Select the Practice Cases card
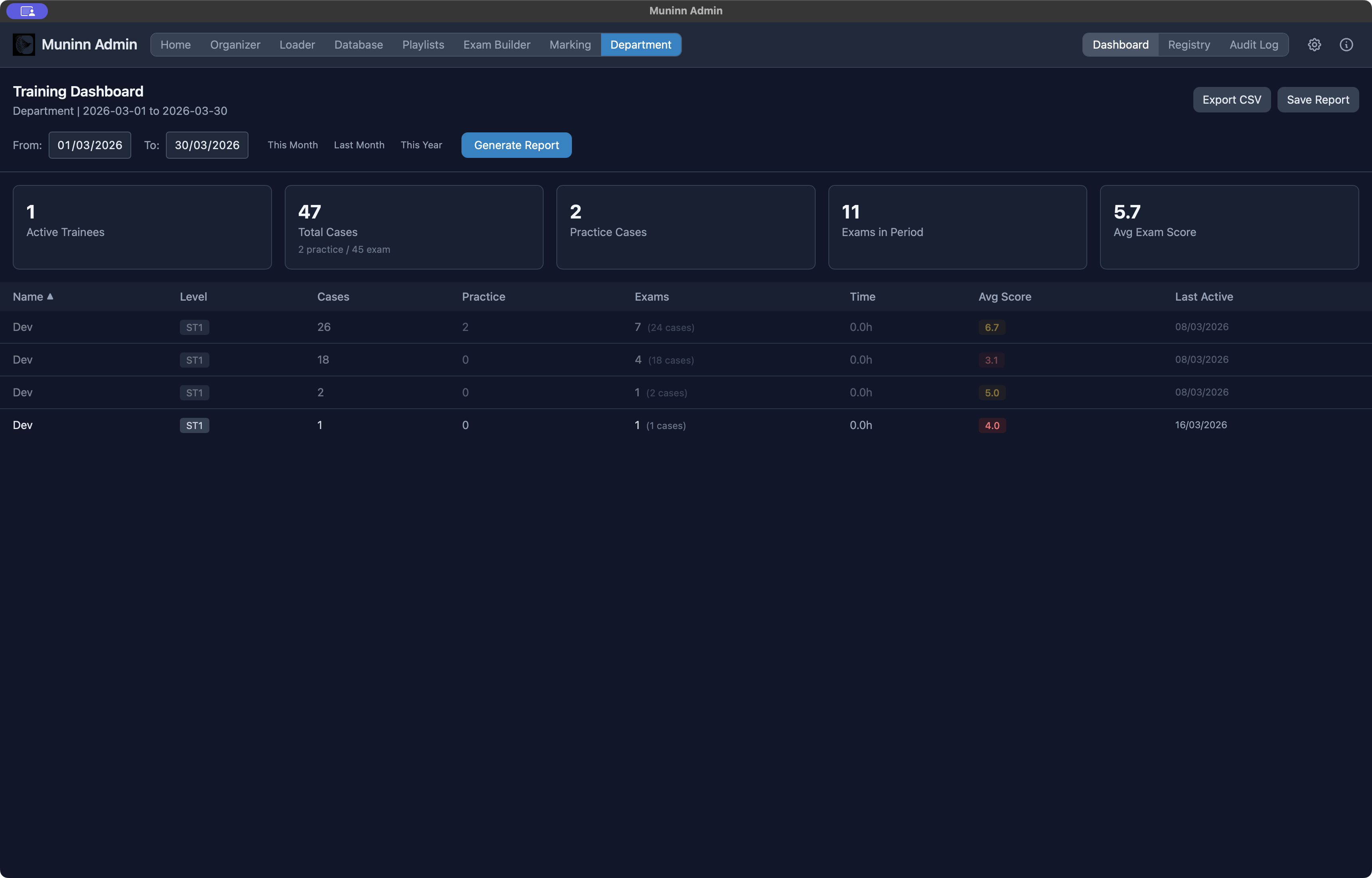The height and width of the screenshot is (878, 1372). [686, 227]
